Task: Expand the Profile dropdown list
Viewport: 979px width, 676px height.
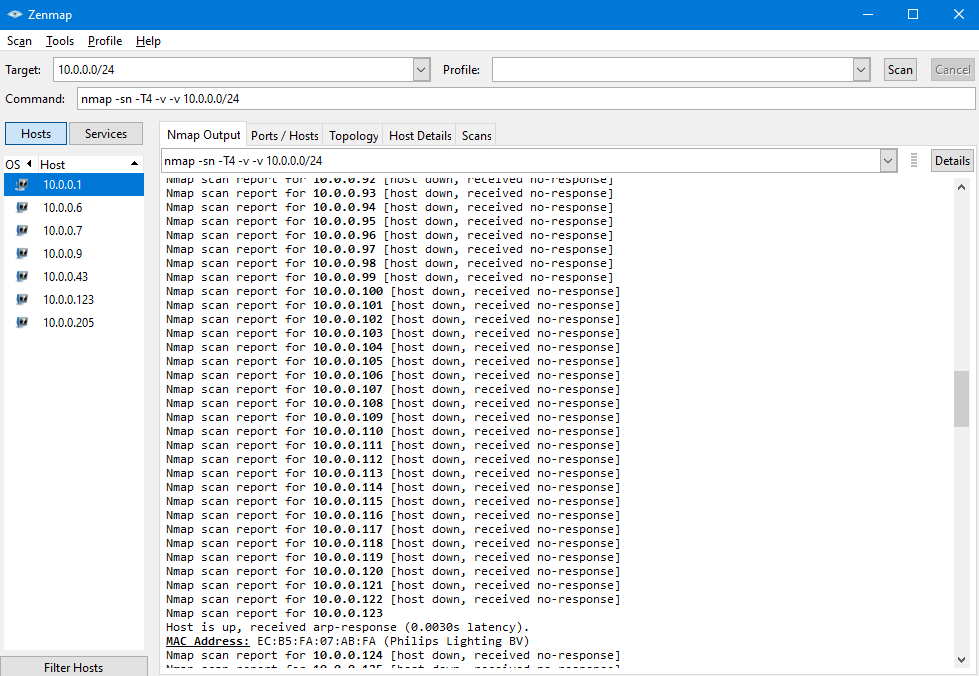Action: 861,70
